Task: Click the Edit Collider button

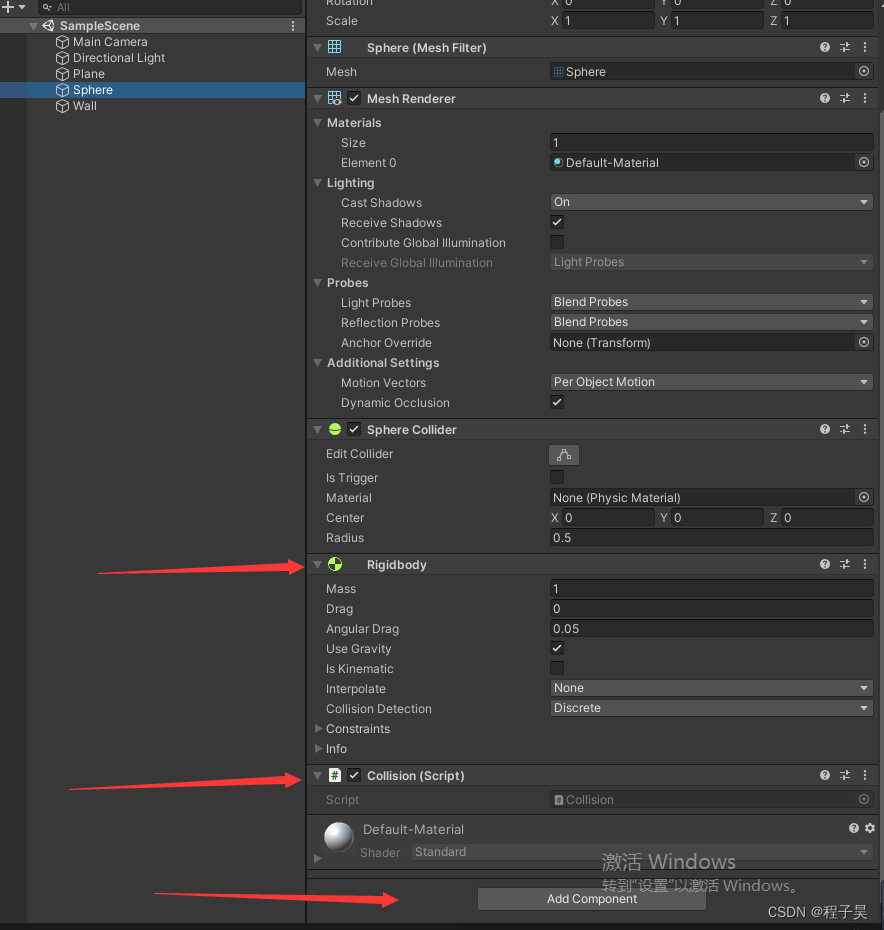Action: 564,455
